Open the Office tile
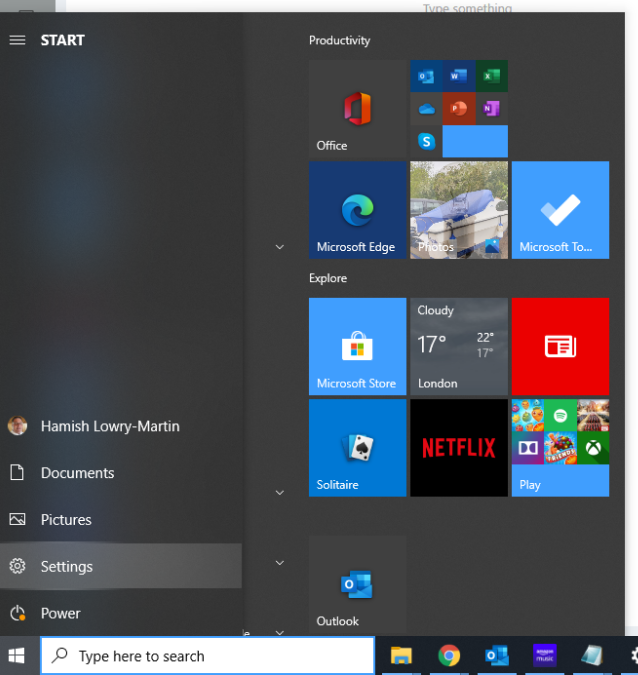The width and height of the screenshot is (638, 675). [357, 108]
